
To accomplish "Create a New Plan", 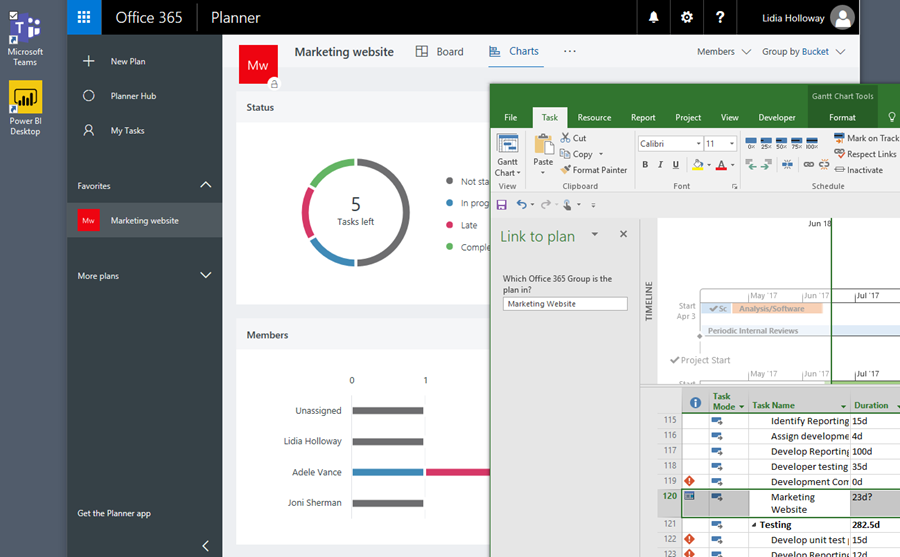I will pyautogui.click(x=127, y=61).
